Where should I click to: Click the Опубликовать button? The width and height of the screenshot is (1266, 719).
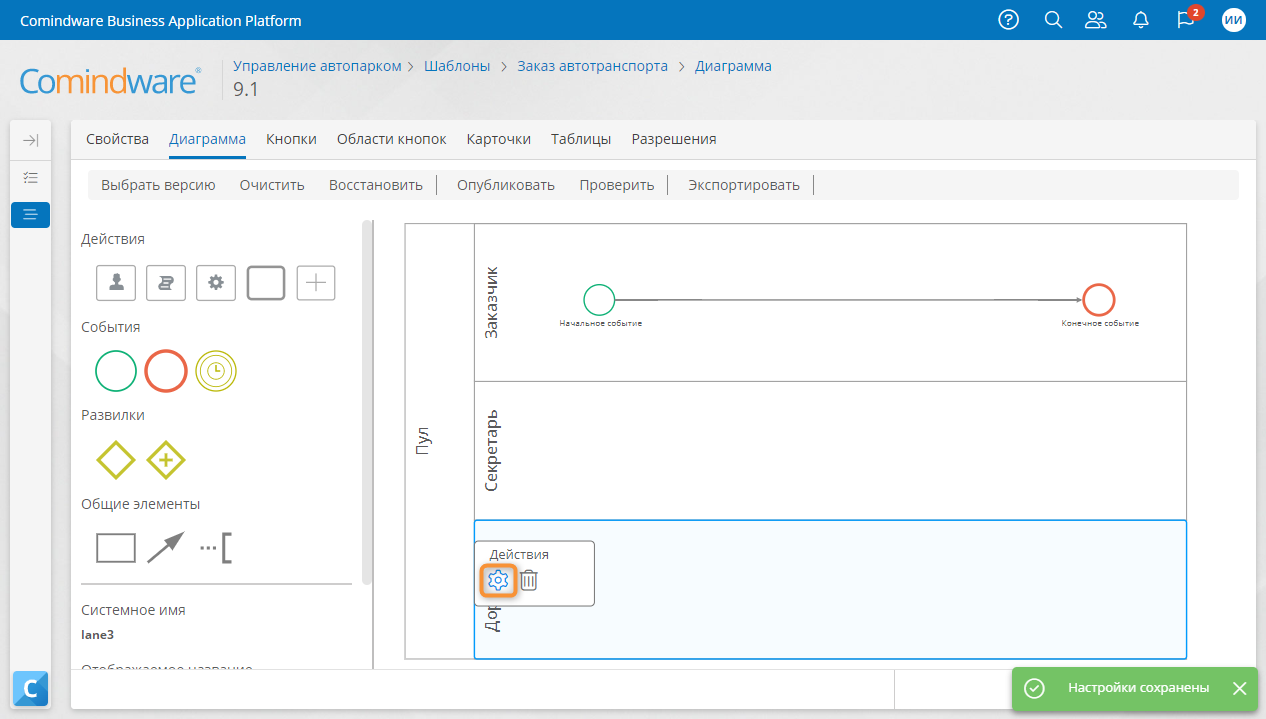pos(506,185)
